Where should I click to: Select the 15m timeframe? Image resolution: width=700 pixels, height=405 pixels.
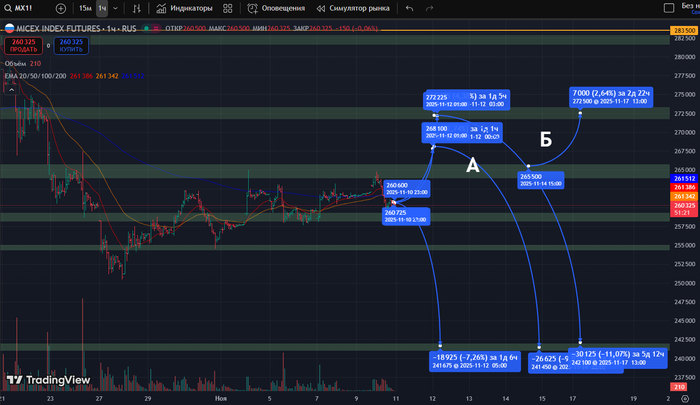click(x=86, y=8)
